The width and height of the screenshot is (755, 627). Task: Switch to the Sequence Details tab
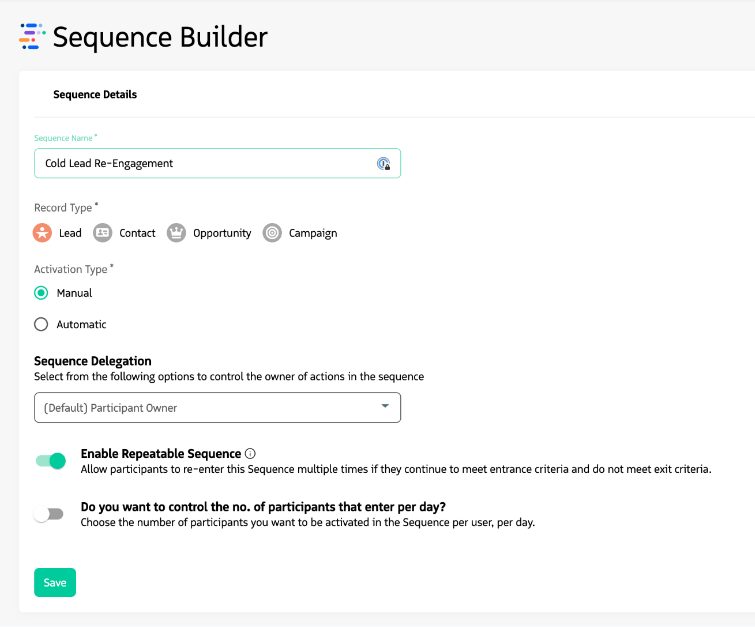(95, 95)
